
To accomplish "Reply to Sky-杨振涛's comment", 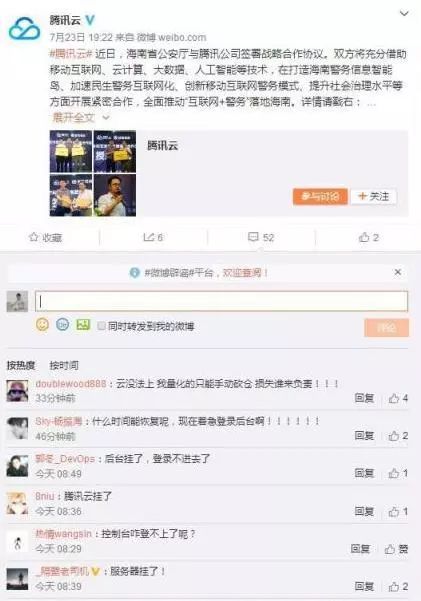I will point(364,435).
